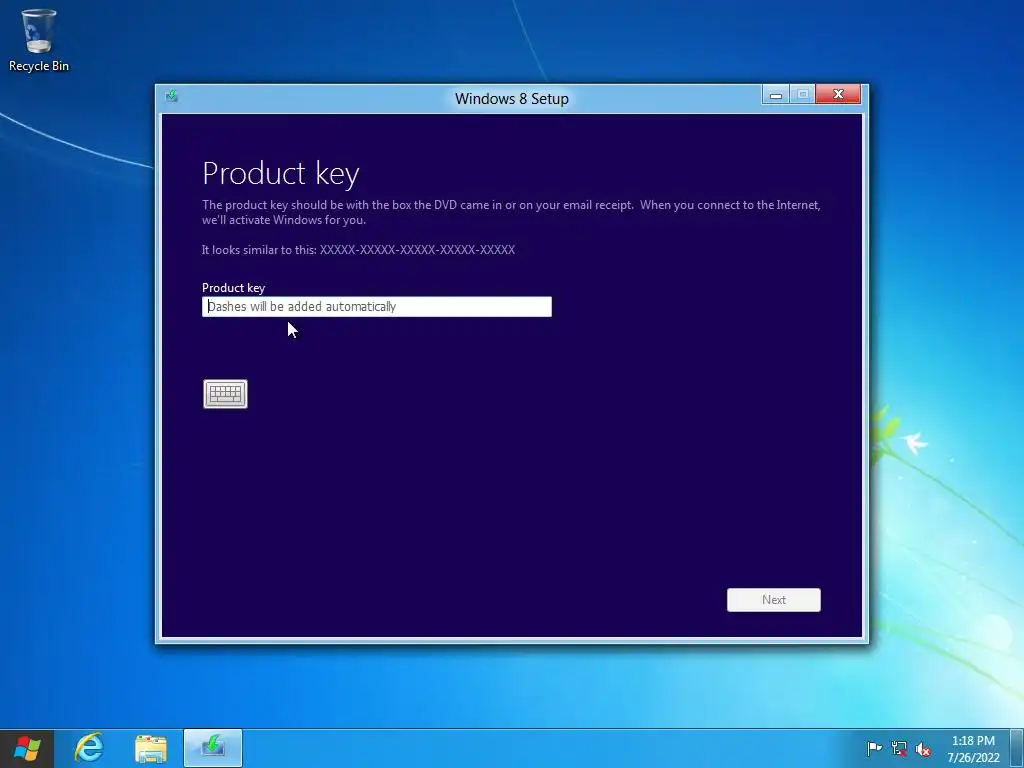Click the 'Product key' field label
Viewport: 1024px width, 768px height.
coord(233,288)
